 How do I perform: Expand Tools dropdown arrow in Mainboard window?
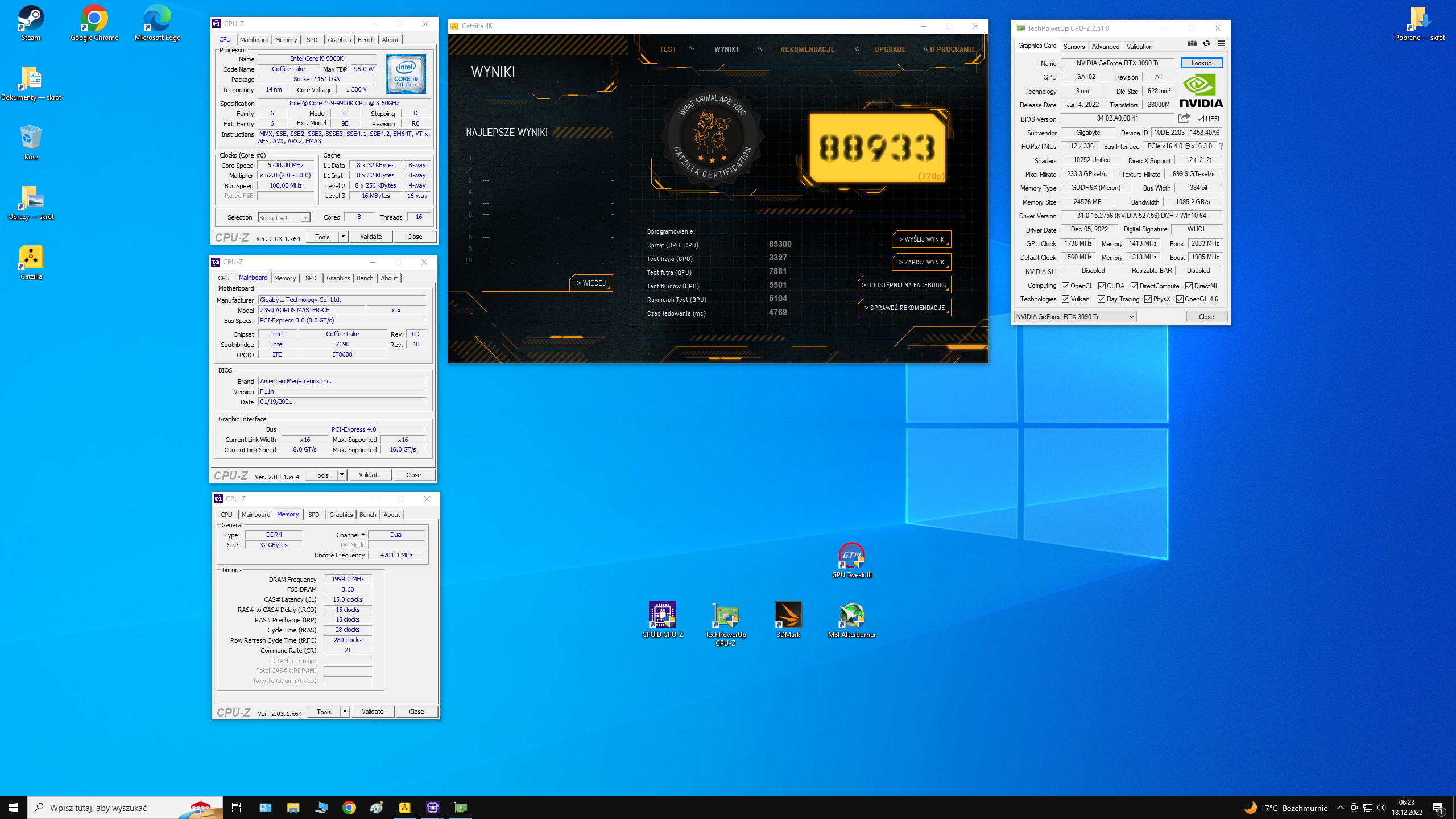(342, 475)
